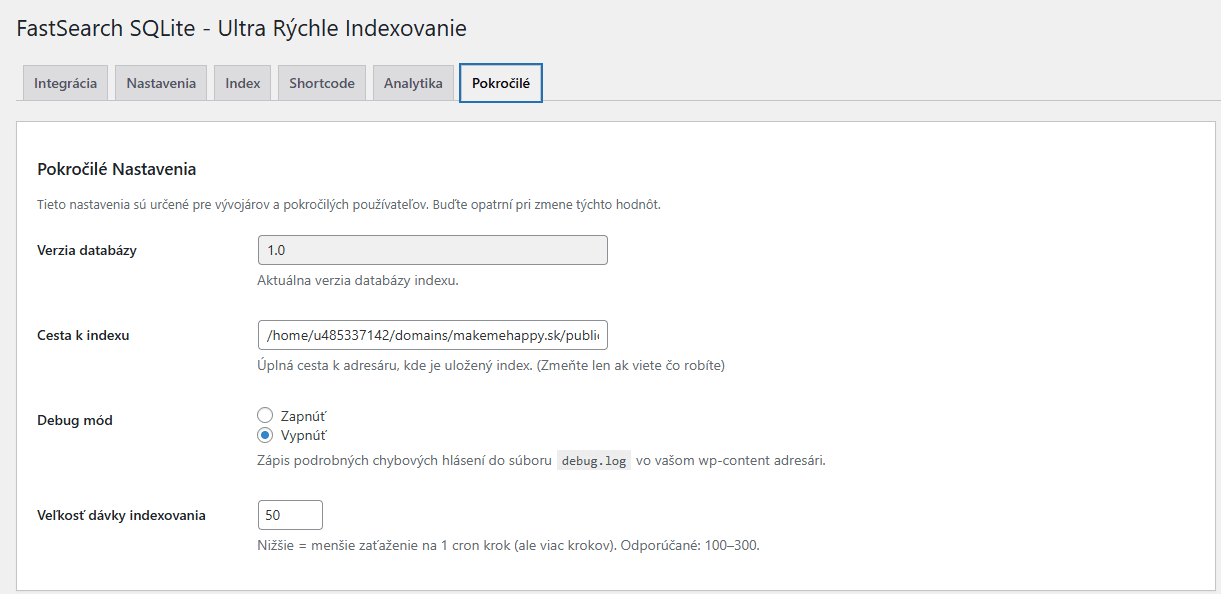Click the Cesta k indexu path field
1221x594 pixels.
coord(433,335)
